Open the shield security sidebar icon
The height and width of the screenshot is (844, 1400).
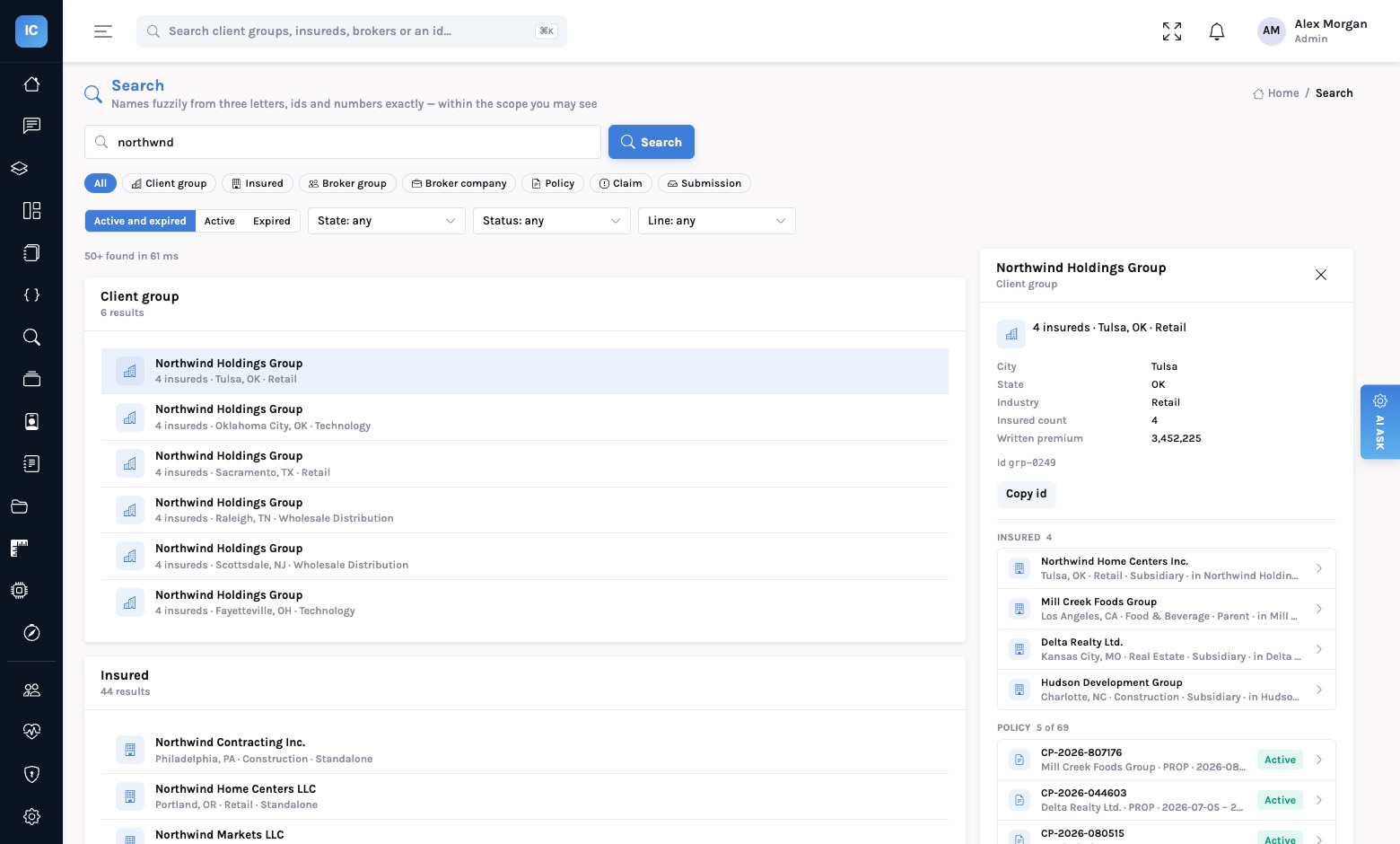click(x=31, y=774)
